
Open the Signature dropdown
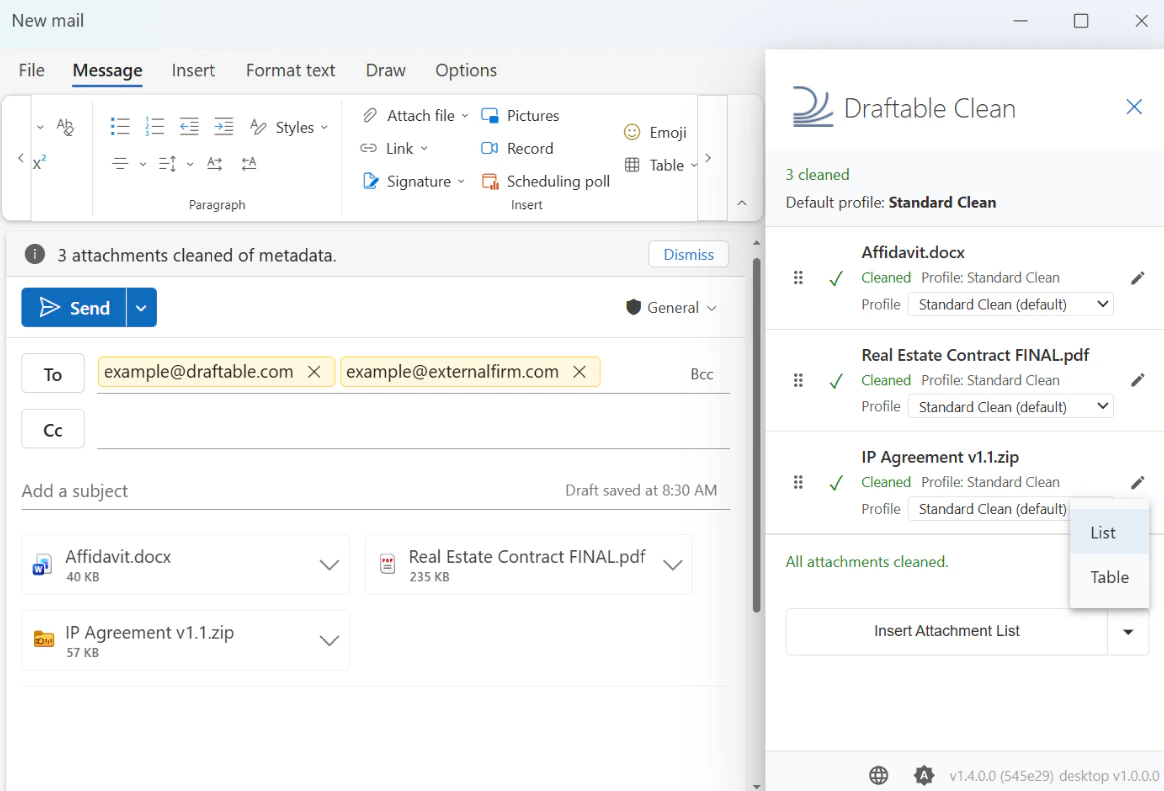coord(461,182)
